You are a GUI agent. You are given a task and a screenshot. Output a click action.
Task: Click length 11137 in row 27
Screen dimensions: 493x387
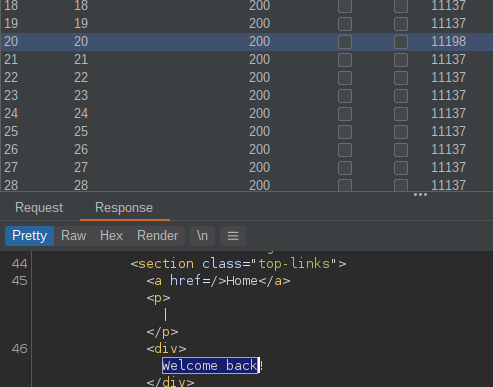448,168
